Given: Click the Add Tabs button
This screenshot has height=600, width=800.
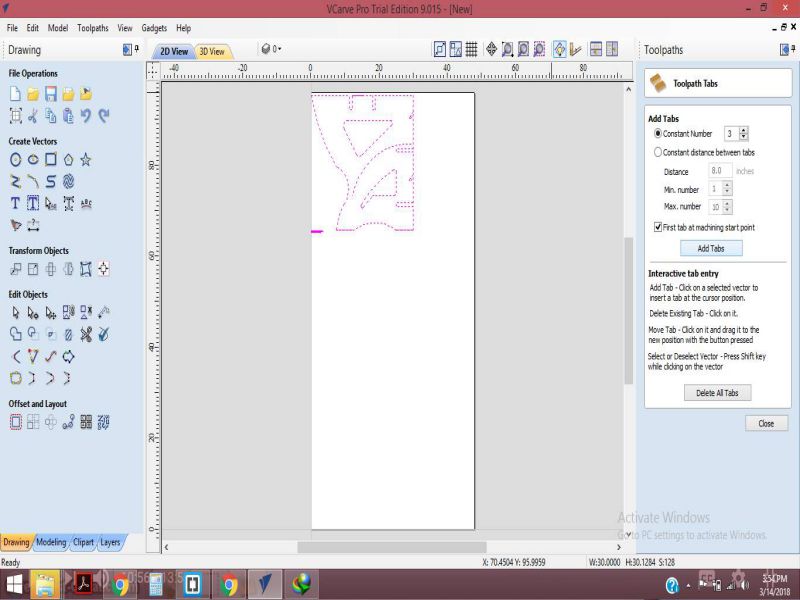Looking at the screenshot, I should 711,248.
